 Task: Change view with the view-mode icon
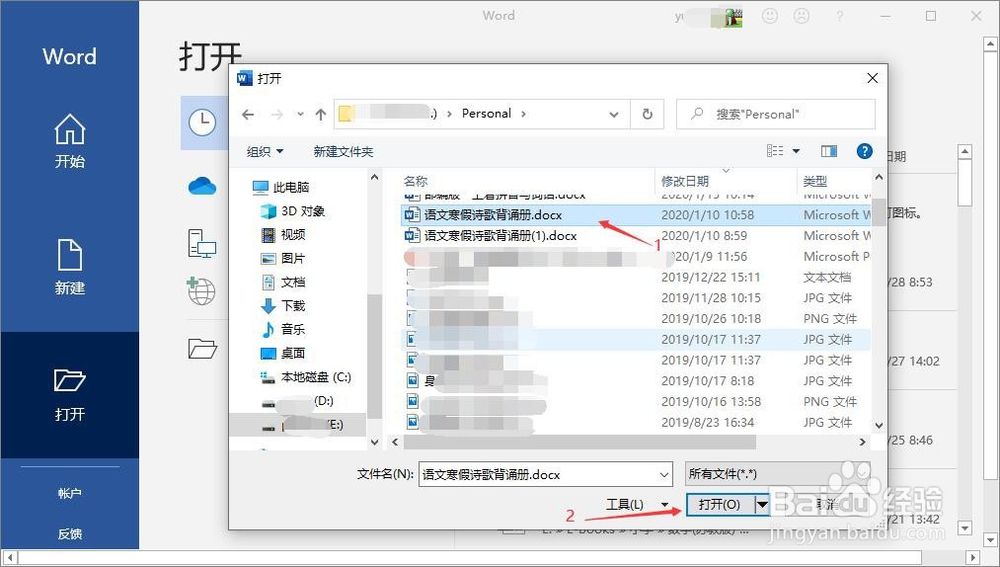(x=775, y=151)
